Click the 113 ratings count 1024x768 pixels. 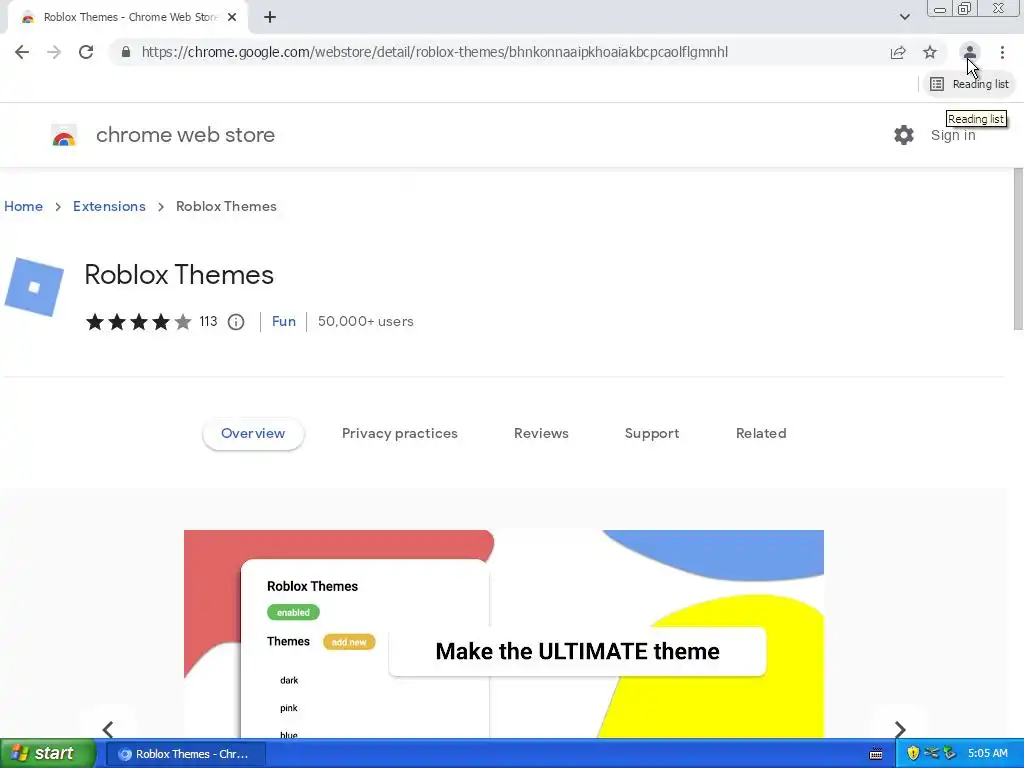click(x=208, y=321)
